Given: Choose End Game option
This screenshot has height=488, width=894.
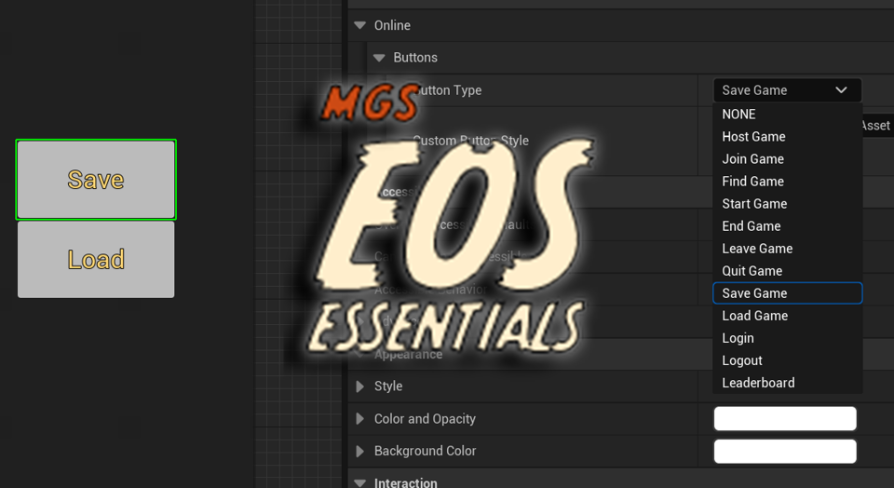Looking at the screenshot, I should (787, 226).
